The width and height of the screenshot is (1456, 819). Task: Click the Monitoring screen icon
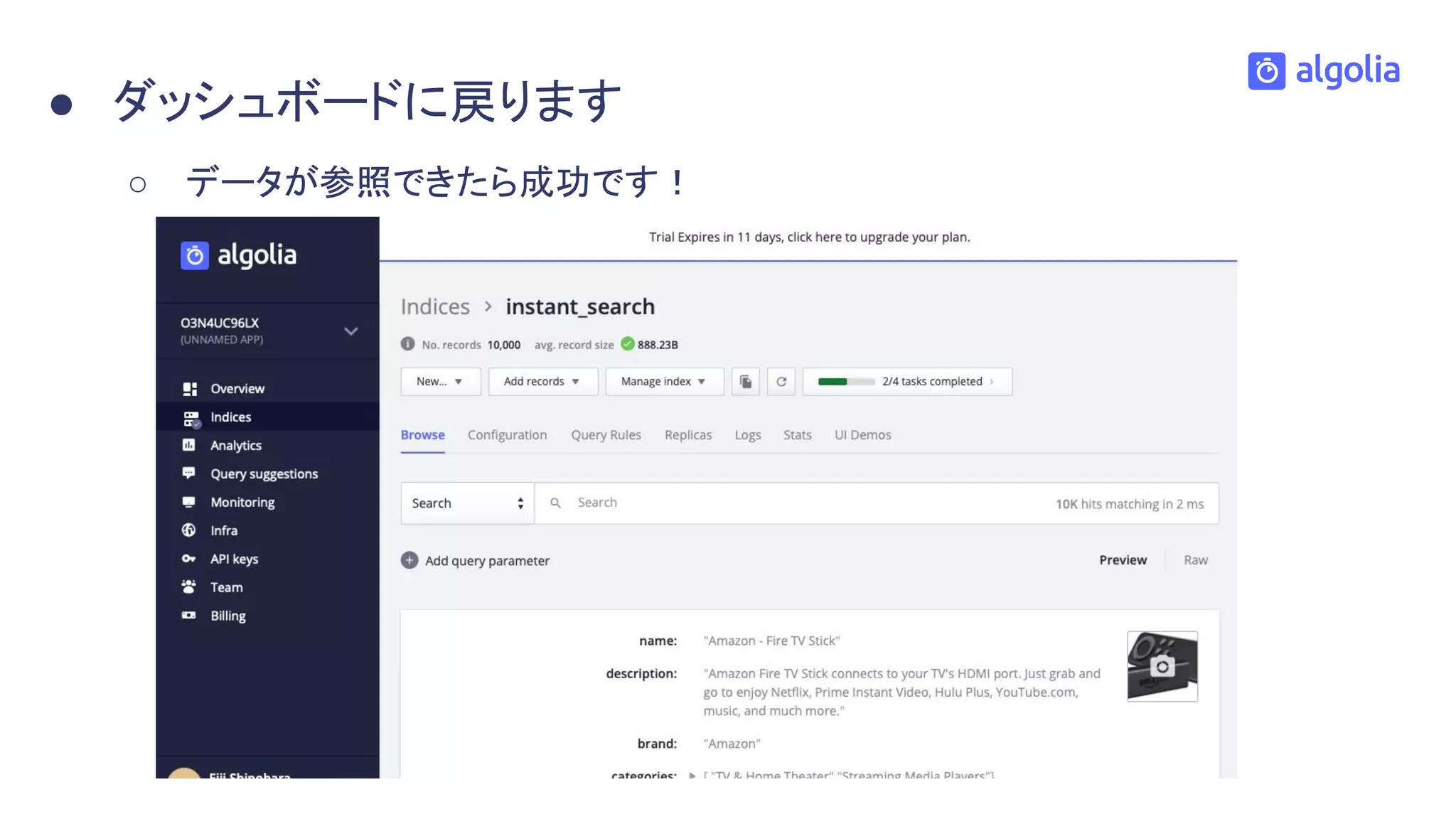point(188,502)
